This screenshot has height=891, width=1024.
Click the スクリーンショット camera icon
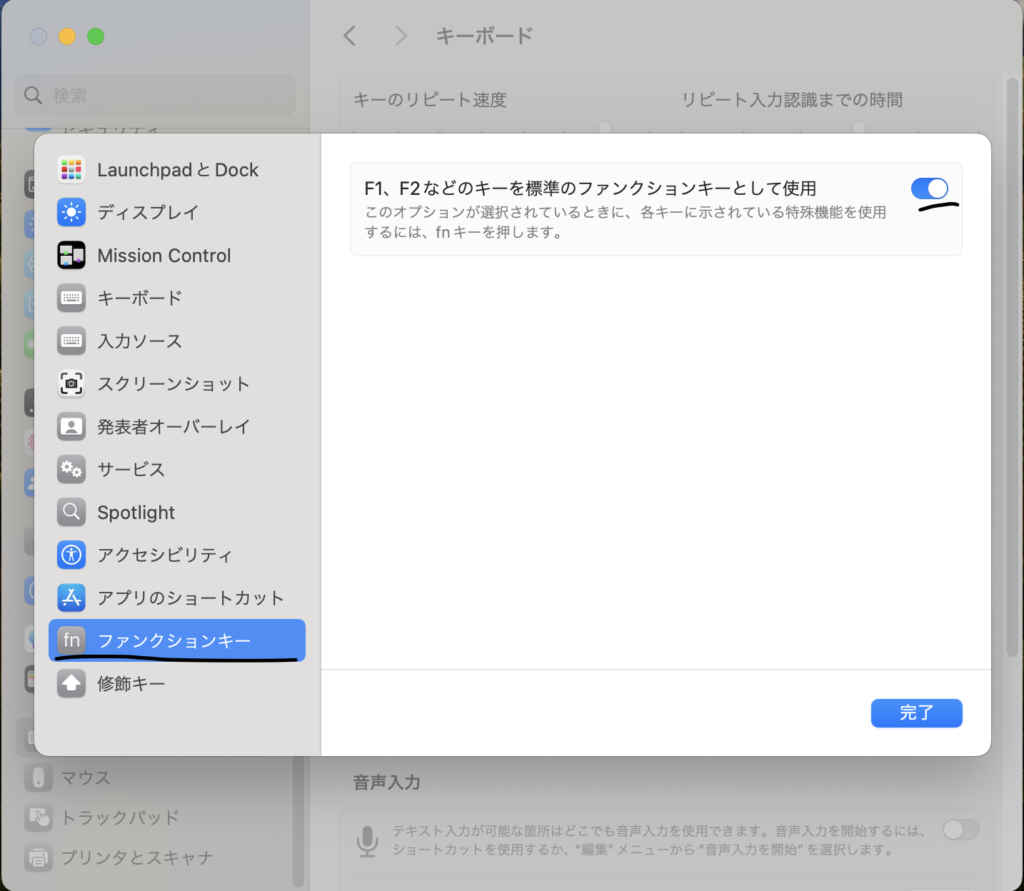71,383
